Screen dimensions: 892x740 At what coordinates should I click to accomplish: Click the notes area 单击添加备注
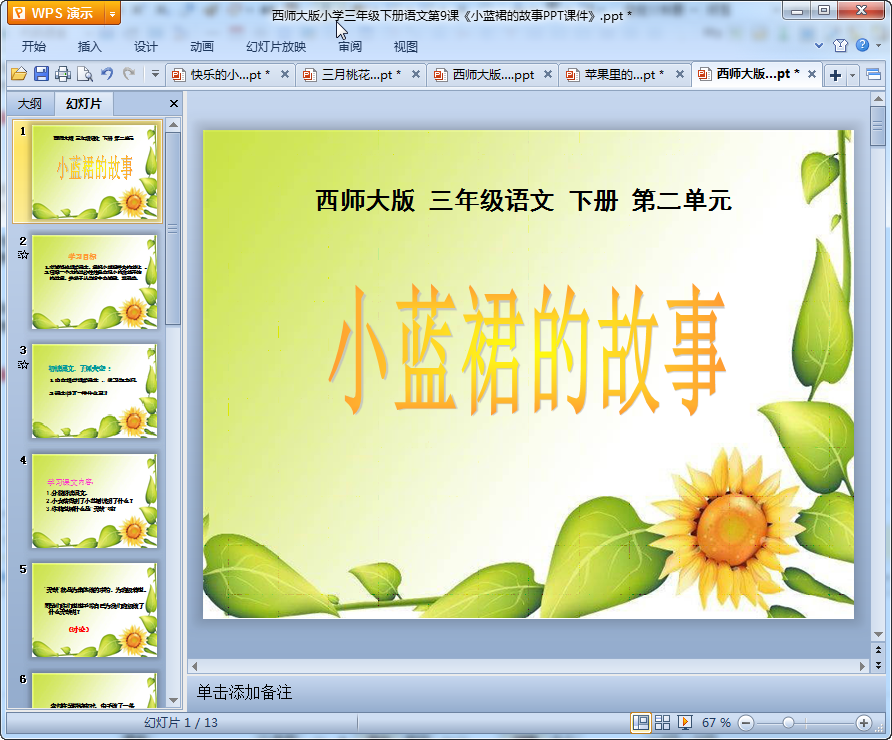click(244, 692)
